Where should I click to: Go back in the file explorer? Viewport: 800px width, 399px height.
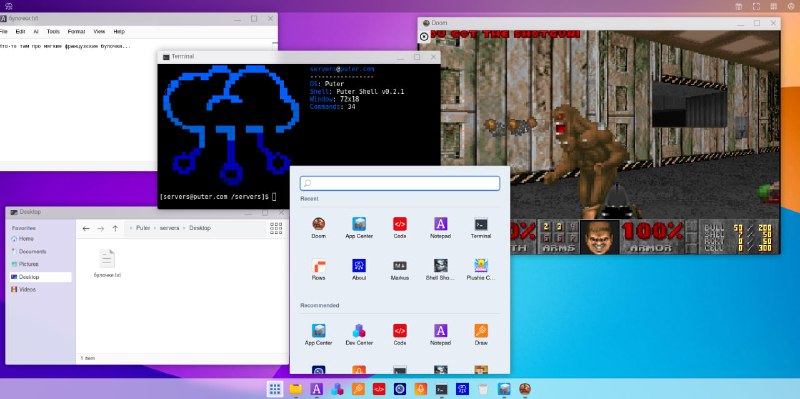[x=86, y=229]
